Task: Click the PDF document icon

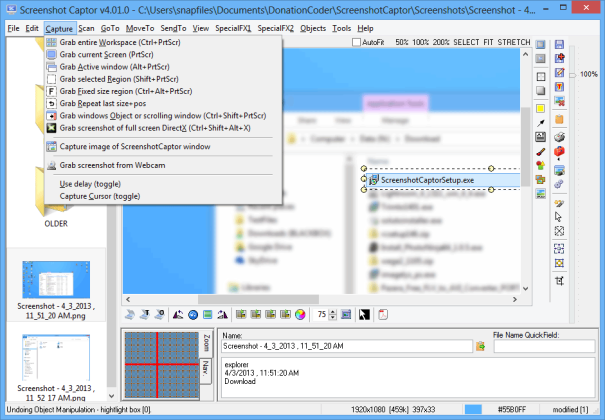Action: tap(383, 315)
